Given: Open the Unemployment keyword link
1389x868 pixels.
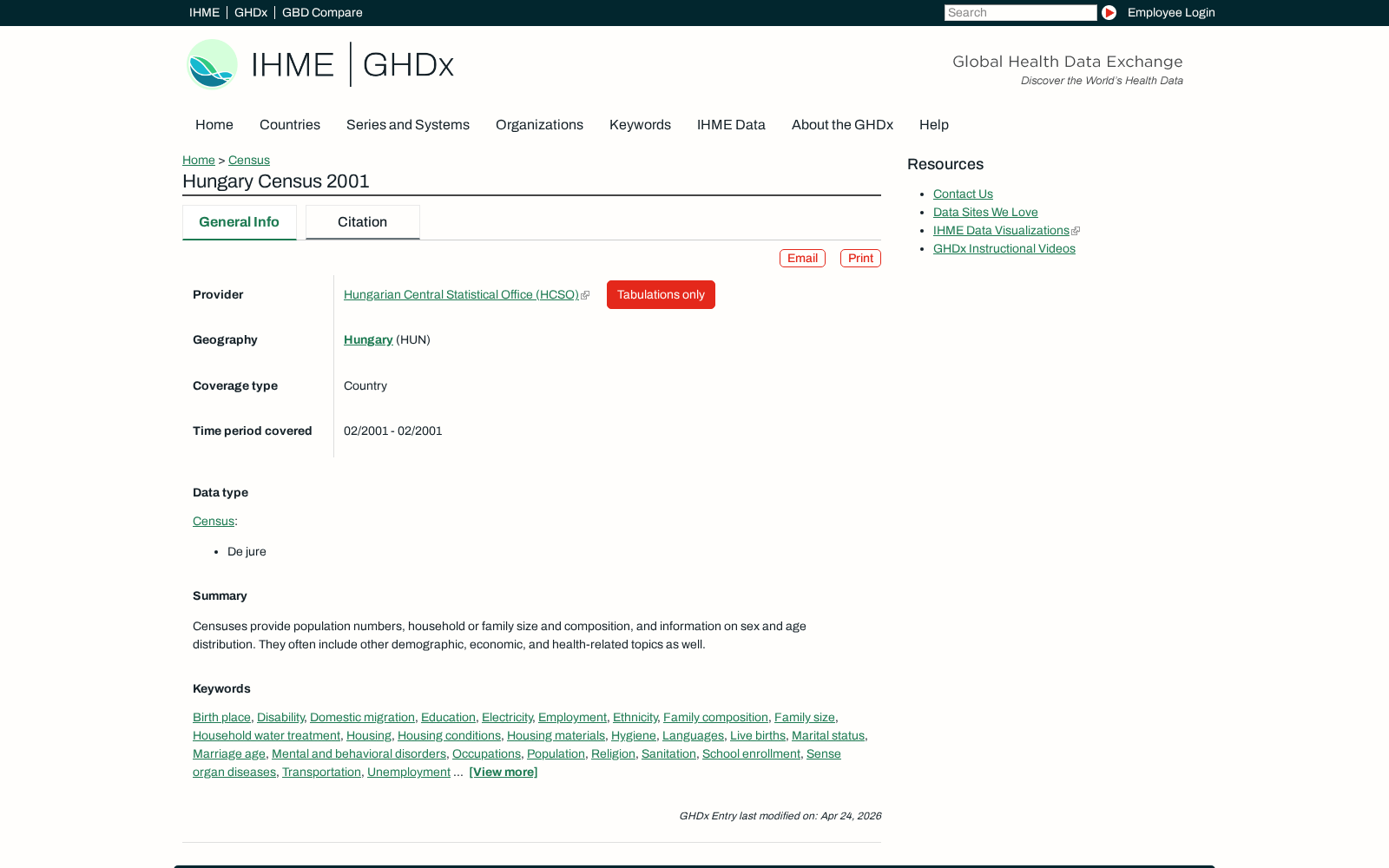Looking at the screenshot, I should 409,773.
